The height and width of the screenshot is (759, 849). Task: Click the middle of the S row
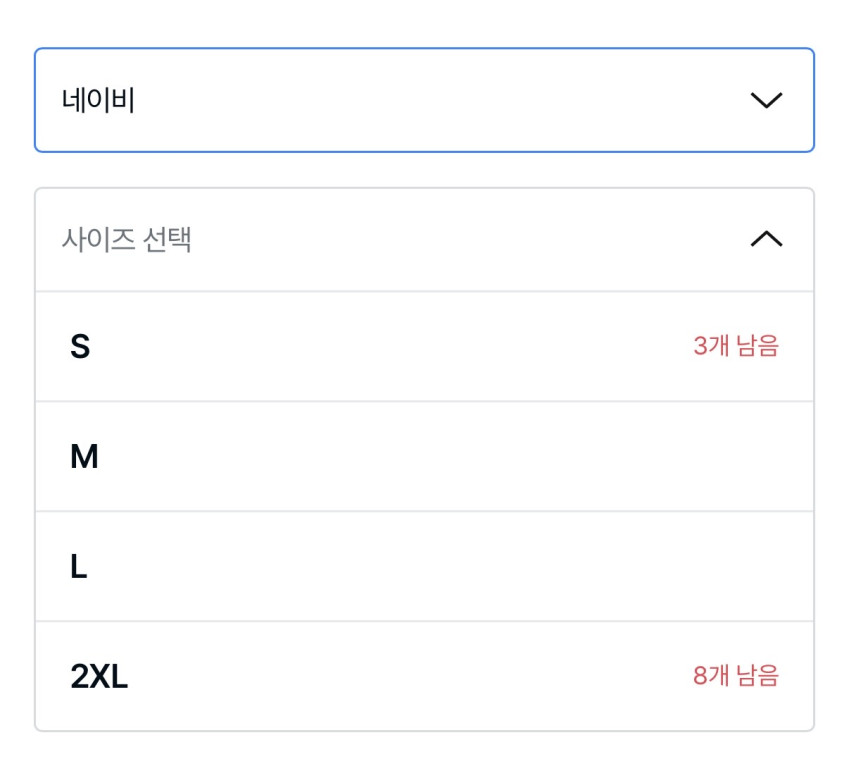pos(424,347)
